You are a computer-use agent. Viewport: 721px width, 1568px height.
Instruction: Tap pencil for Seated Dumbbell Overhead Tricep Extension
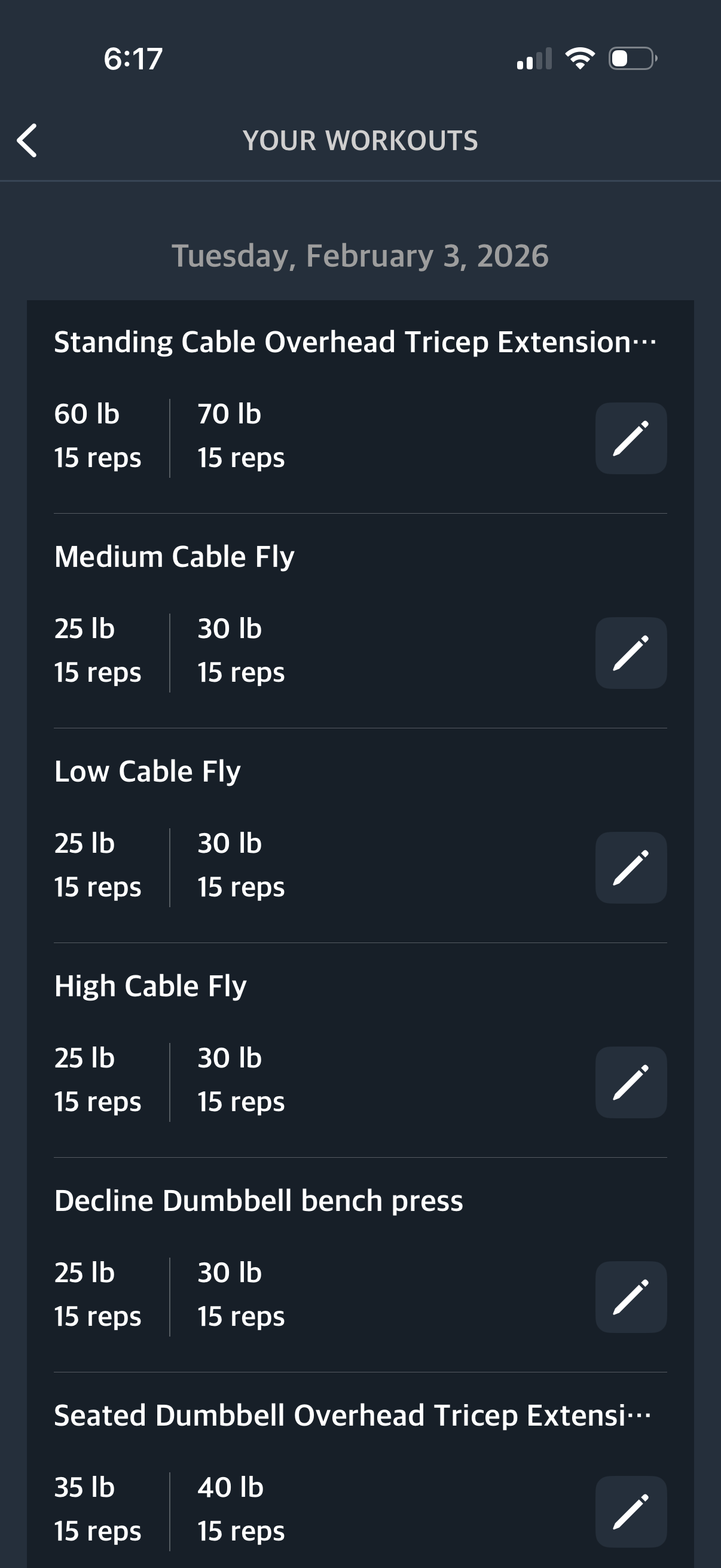coord(630,1511)
